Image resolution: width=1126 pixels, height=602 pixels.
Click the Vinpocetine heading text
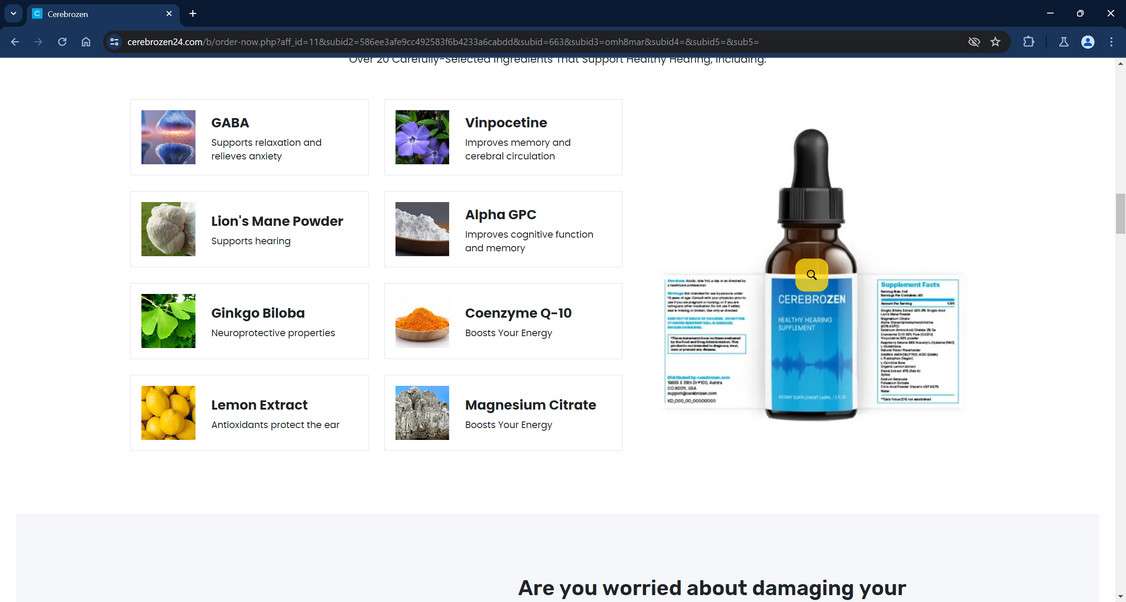click(x=506, y=123)
